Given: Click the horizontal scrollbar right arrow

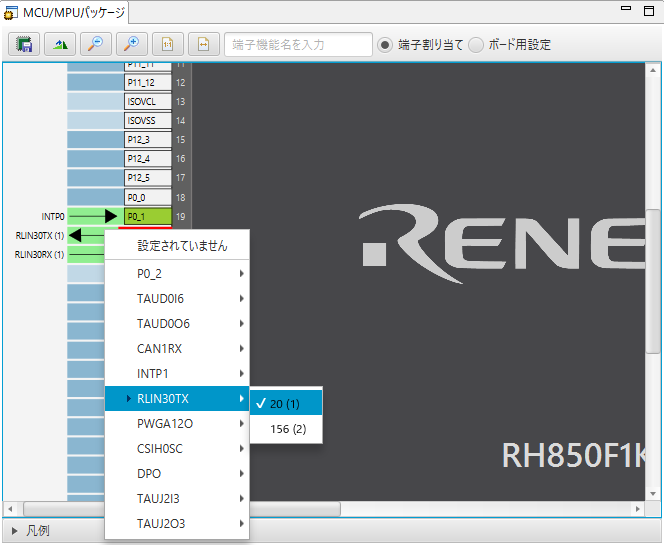Looking at the screenshot, I should pos(637,509).
